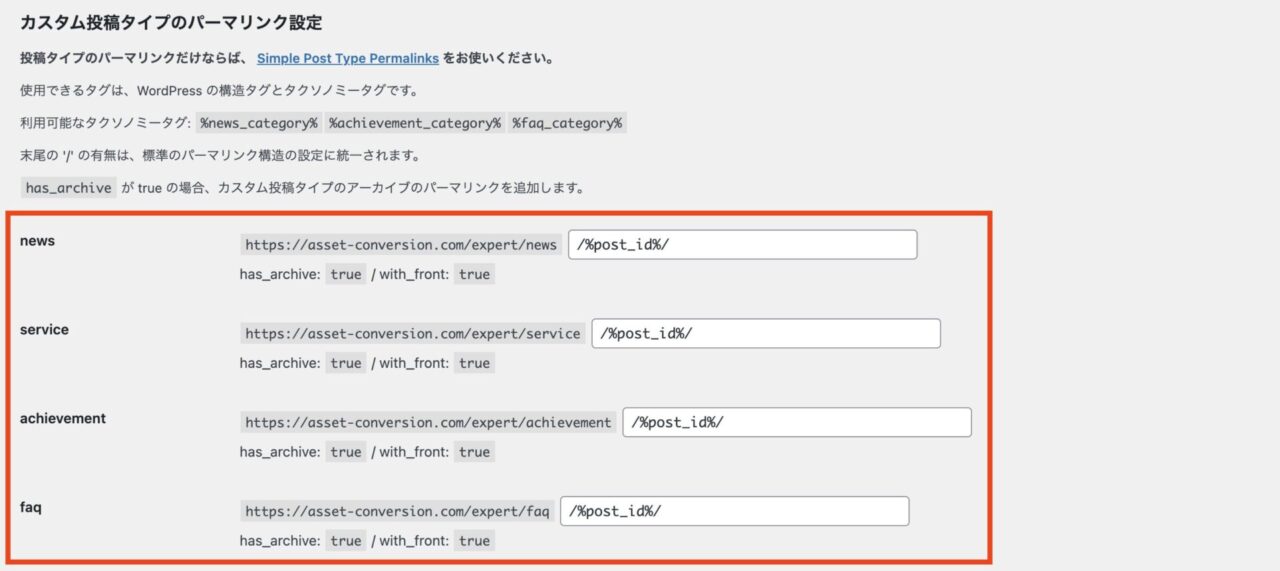1280x571 pixels.
Task: Click the expert/achievement base URL text
Action: (428, 423)
